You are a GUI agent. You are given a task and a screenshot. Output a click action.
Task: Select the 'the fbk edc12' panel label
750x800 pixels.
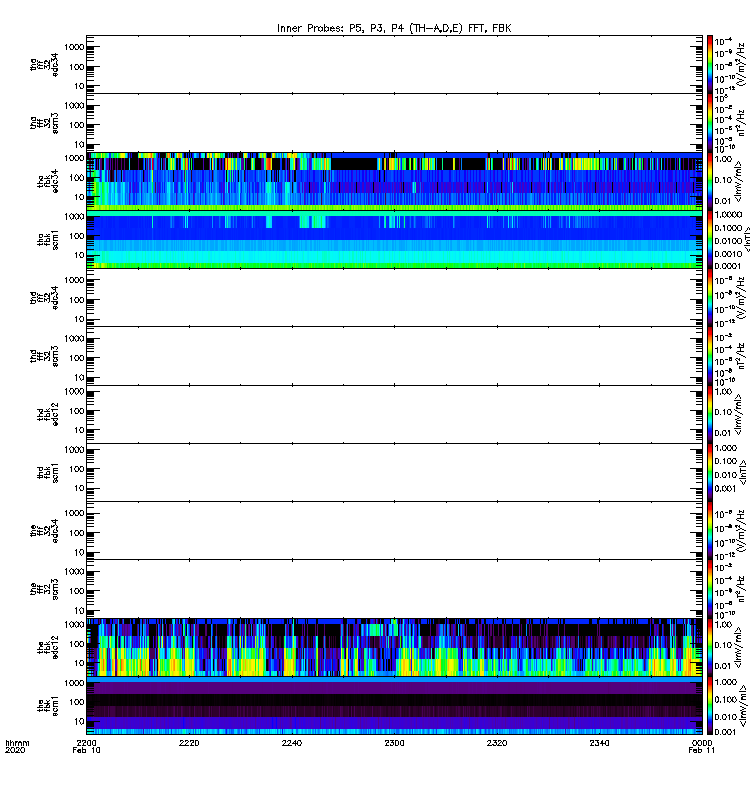[48, 647]
